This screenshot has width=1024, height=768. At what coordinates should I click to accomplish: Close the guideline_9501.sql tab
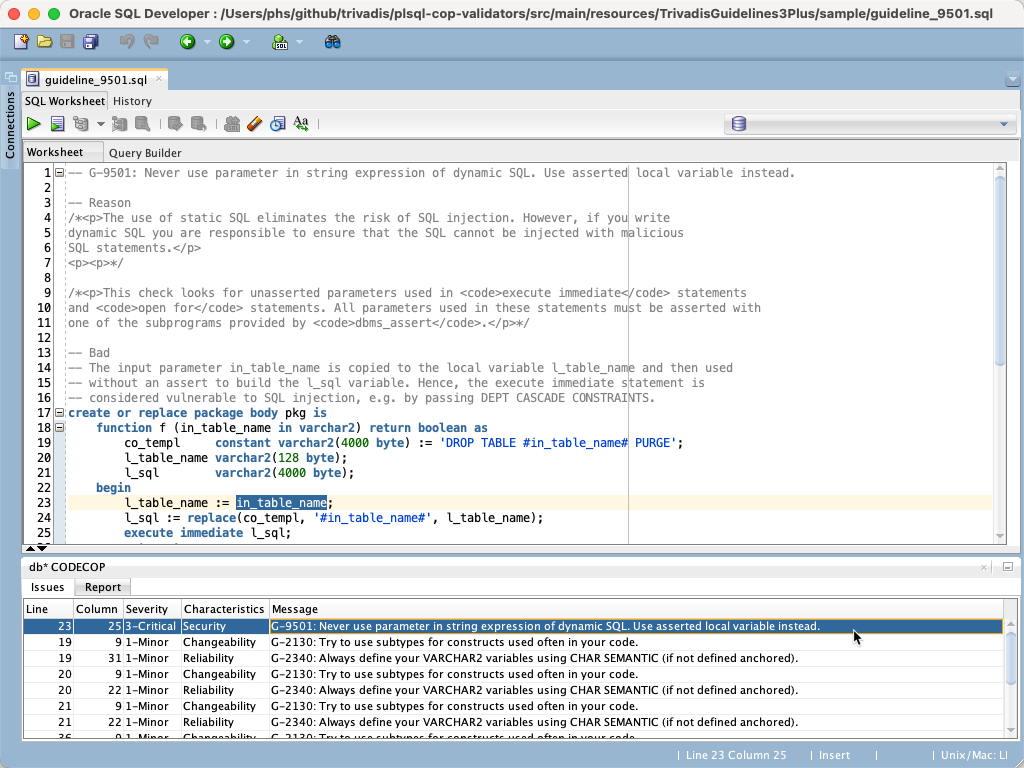(x=159, y=79)
